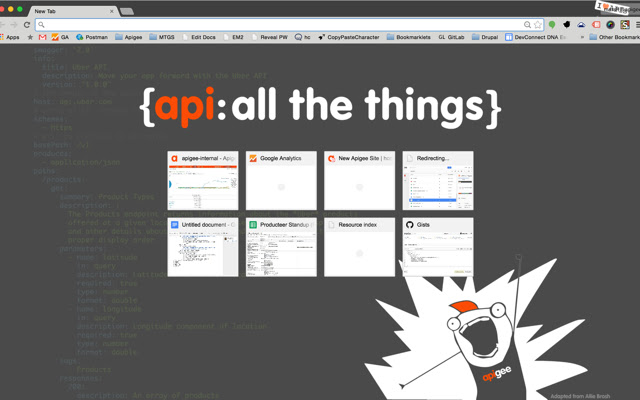640x400 pixels.
Task: Open the blue dome extension icon
Action: pyautogui.click(x=581, y=25)
